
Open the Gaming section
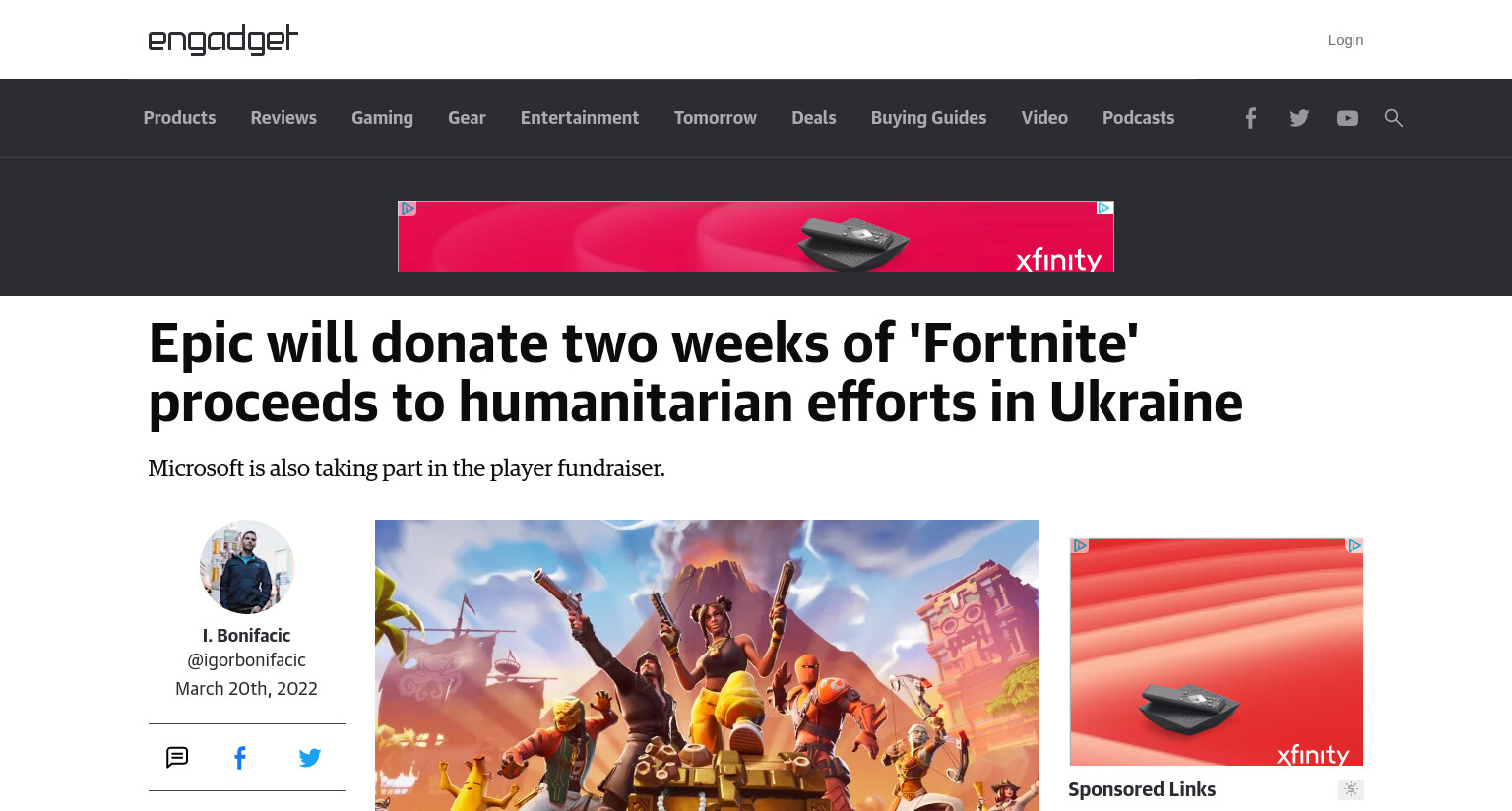(x=382, y=118)
